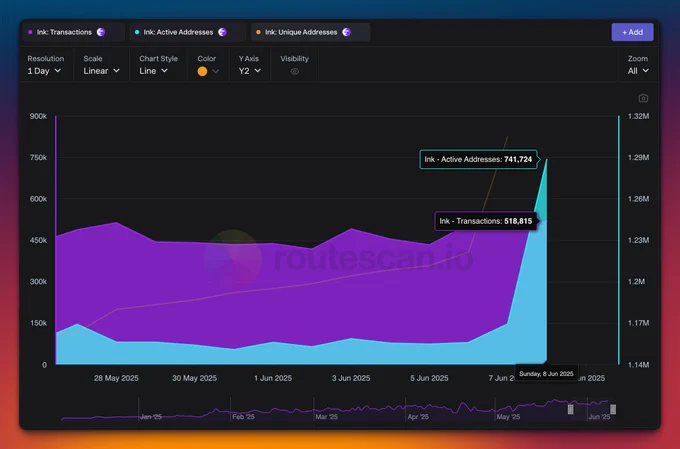Viewport: 680px width, 449px height.
Task: Click the 1.2M right axis label
Action: point(636,282)
